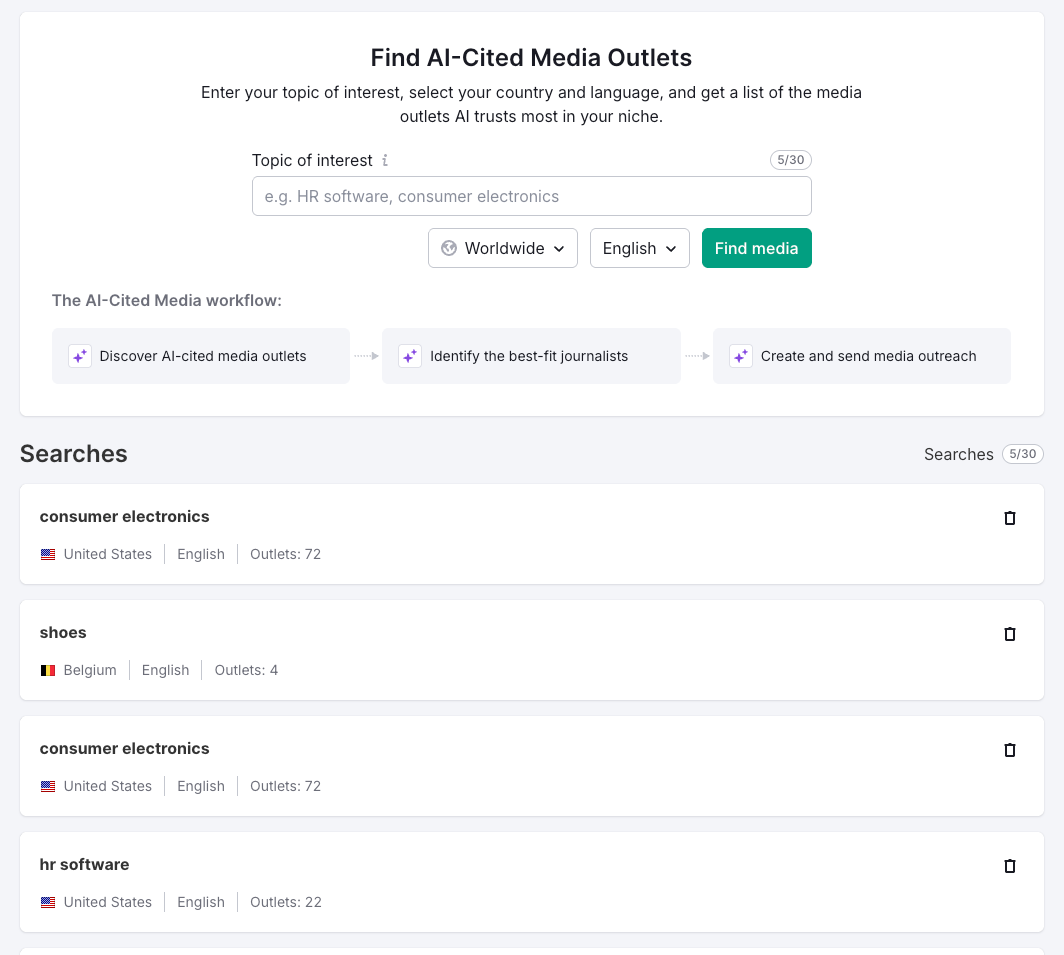Click sparkle icon on Create and send outreach

pos(740,356)
